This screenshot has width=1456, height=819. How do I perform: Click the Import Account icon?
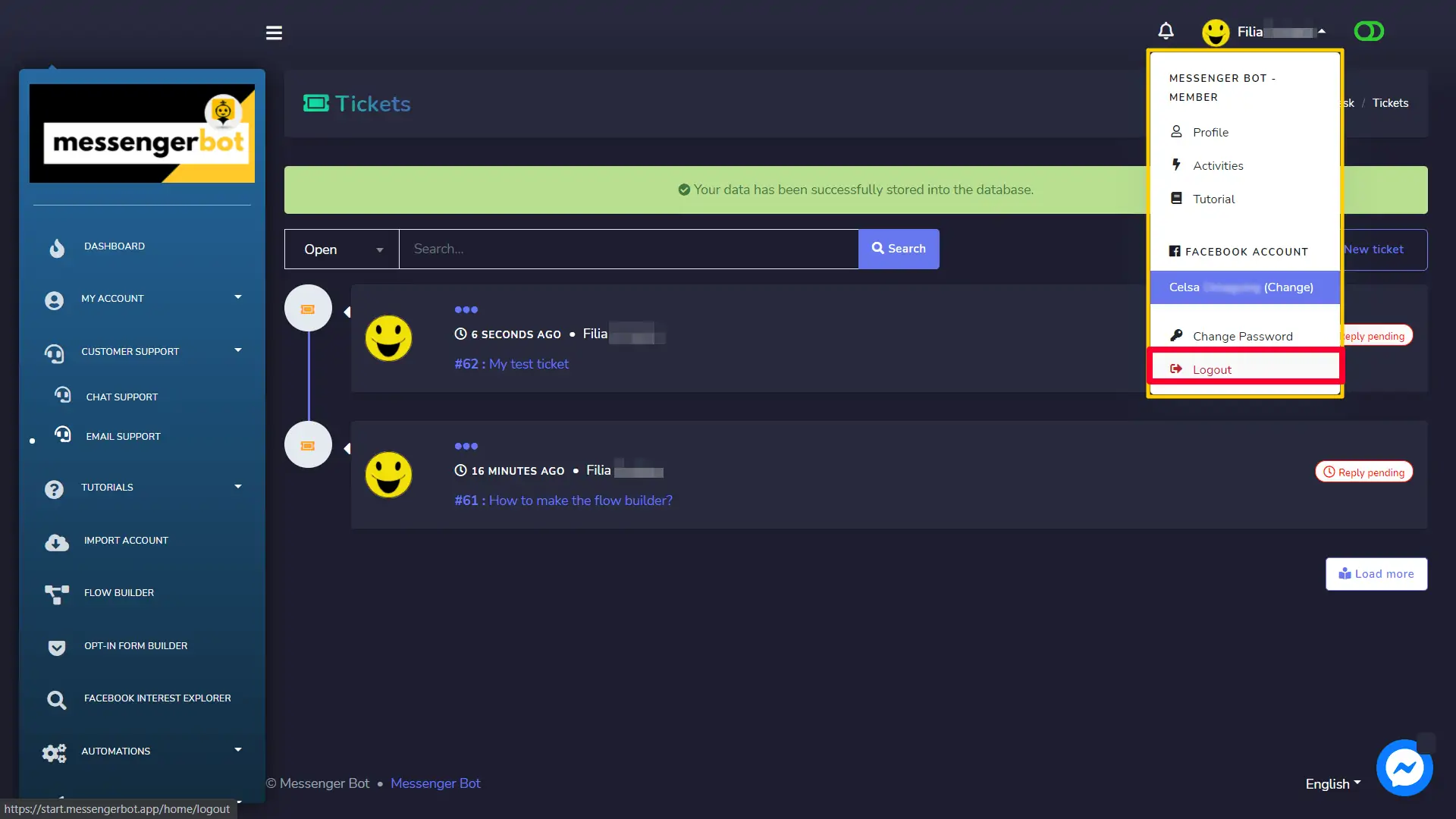(x=56, y=540)
